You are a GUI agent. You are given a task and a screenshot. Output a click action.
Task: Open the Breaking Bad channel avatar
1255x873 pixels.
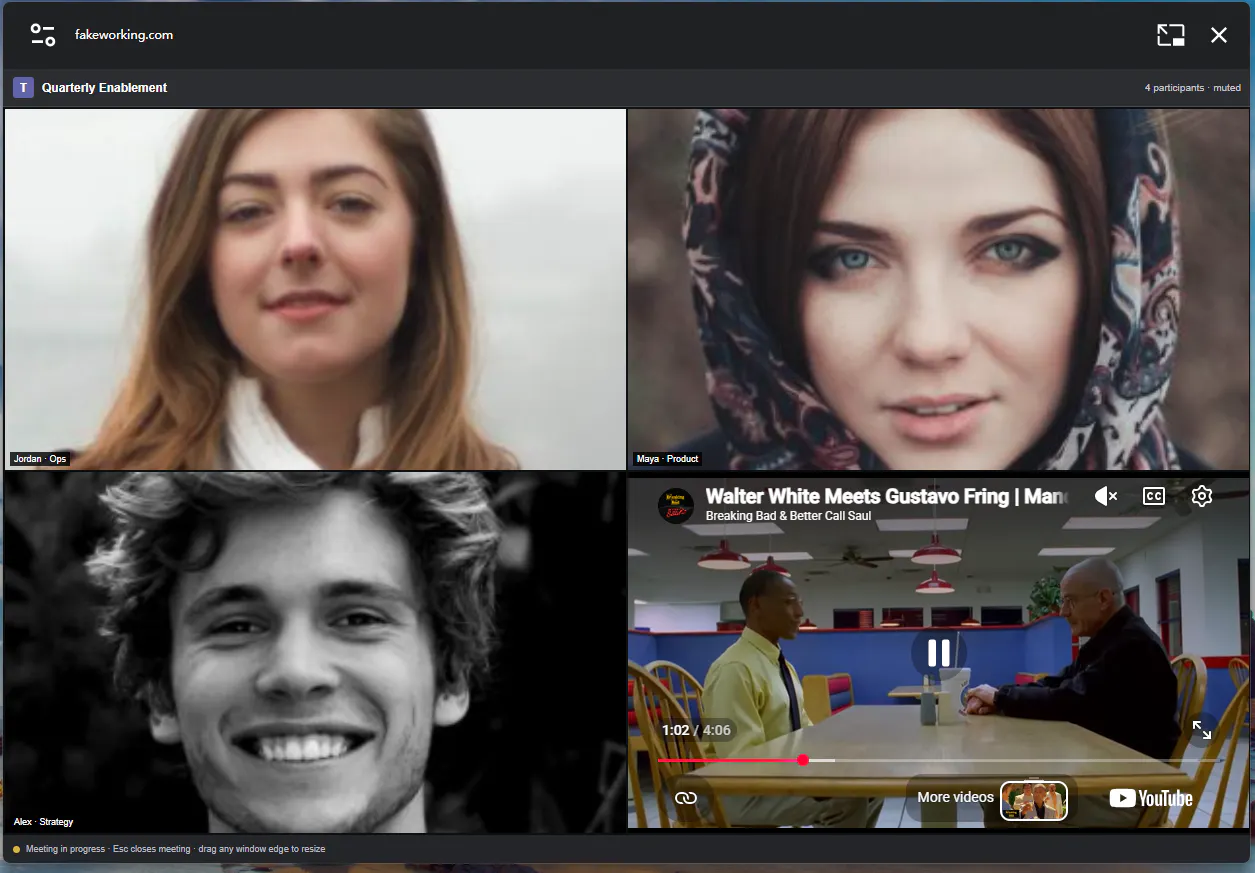[x=676, y=505]
